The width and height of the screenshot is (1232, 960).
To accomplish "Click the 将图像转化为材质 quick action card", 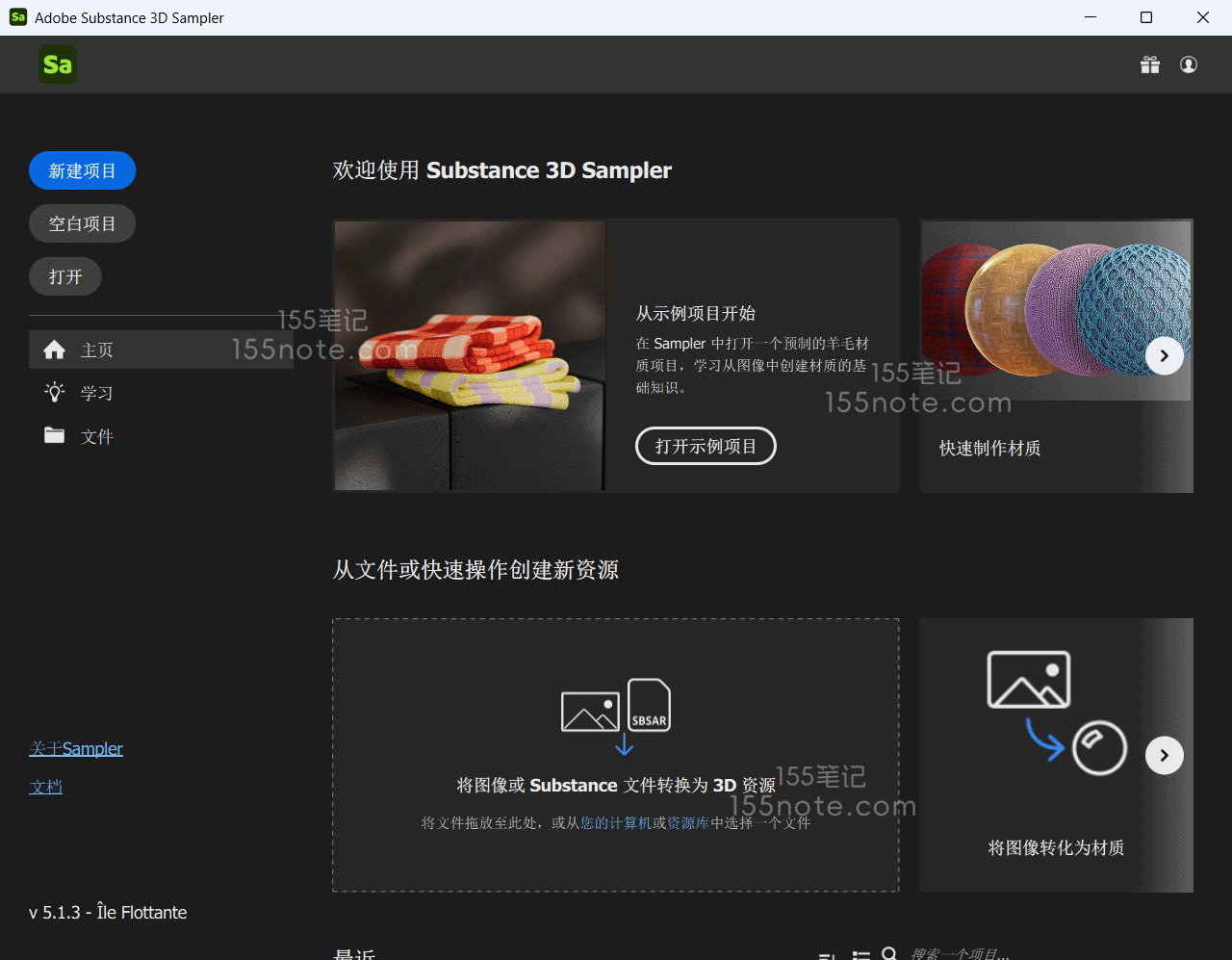I will coord(1055,755).
